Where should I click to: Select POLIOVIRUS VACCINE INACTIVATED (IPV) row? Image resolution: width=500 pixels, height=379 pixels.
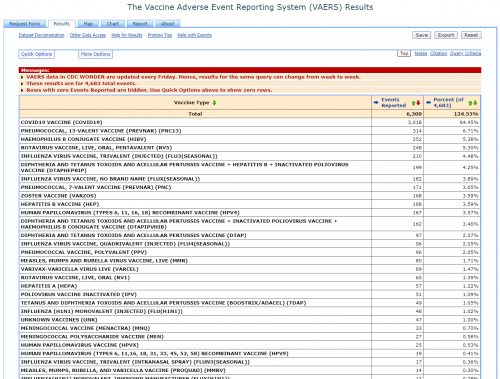coord(250,294)
